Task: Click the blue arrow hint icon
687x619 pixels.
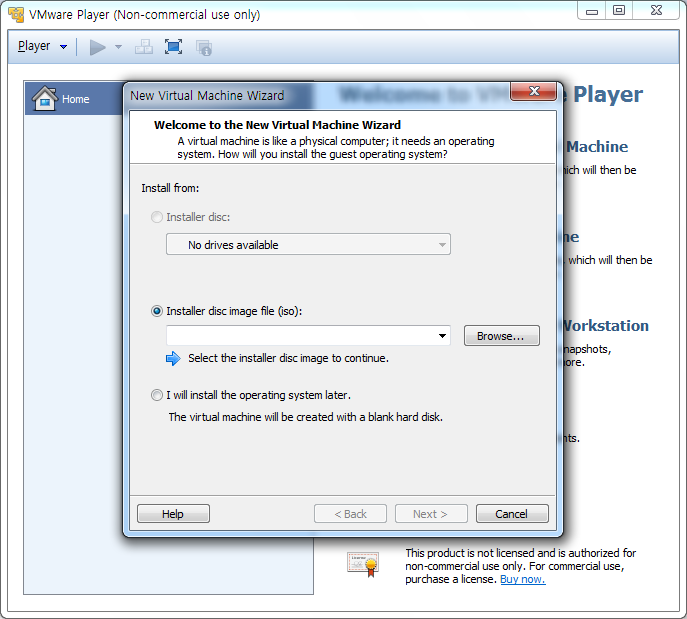Action: [x=173, y=358]
